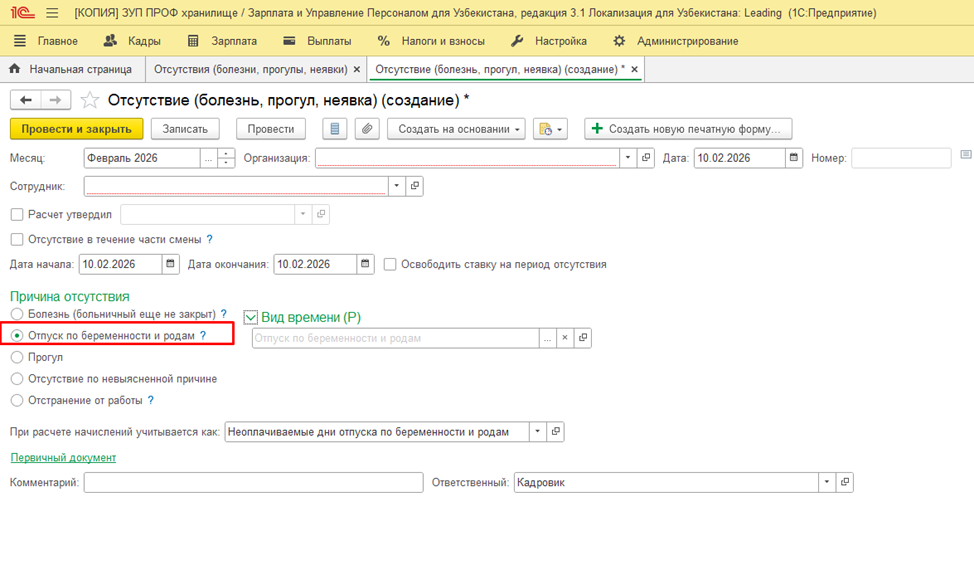Open calendar picker for Дата окончания
The width and height of the screenshot is (974, 565).
coord(366,264)
